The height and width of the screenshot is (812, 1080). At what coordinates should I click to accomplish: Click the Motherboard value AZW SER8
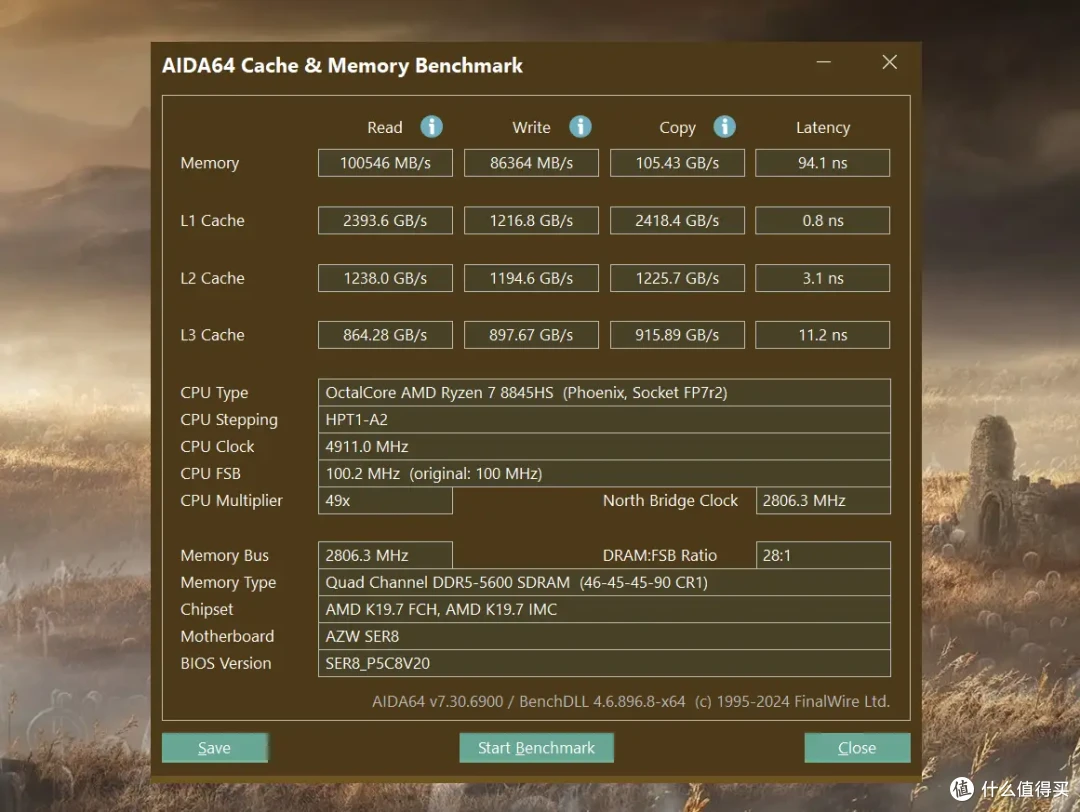(604, 636)
